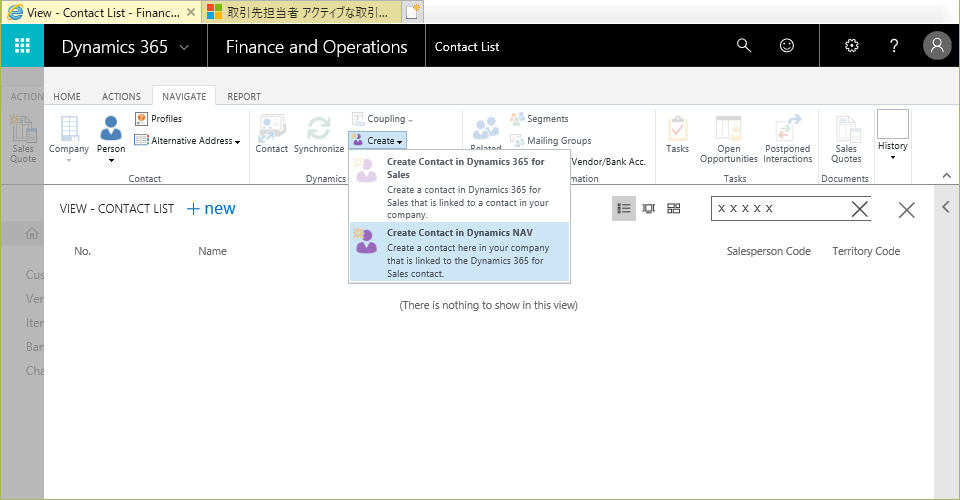Expand the right side pane chevron
The width and height of the screenshot is (960, 500).
(x=946, y=207)
